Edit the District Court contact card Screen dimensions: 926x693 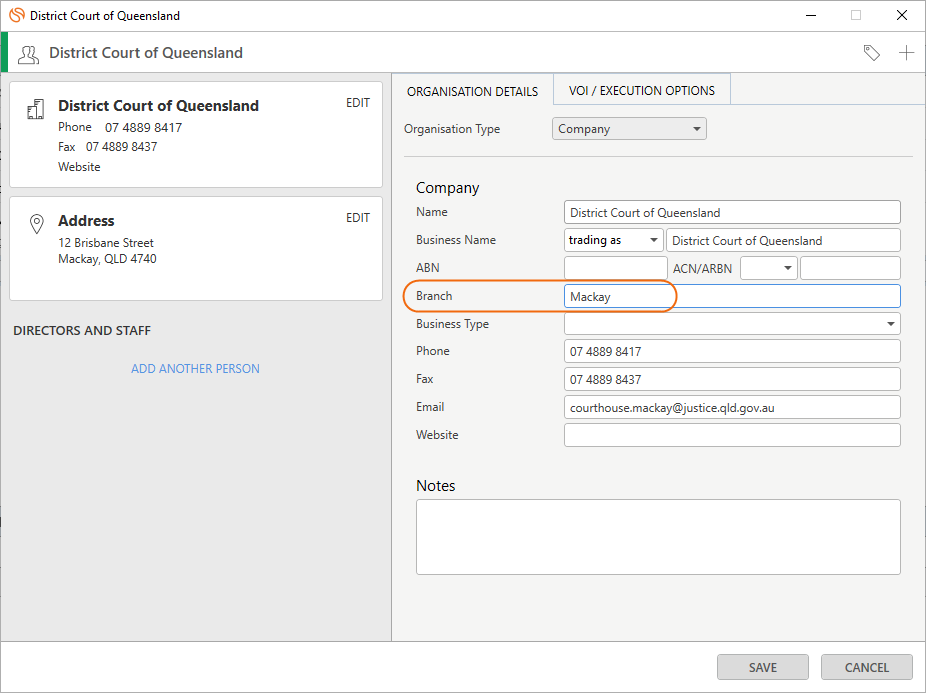[x=358, y=103]
